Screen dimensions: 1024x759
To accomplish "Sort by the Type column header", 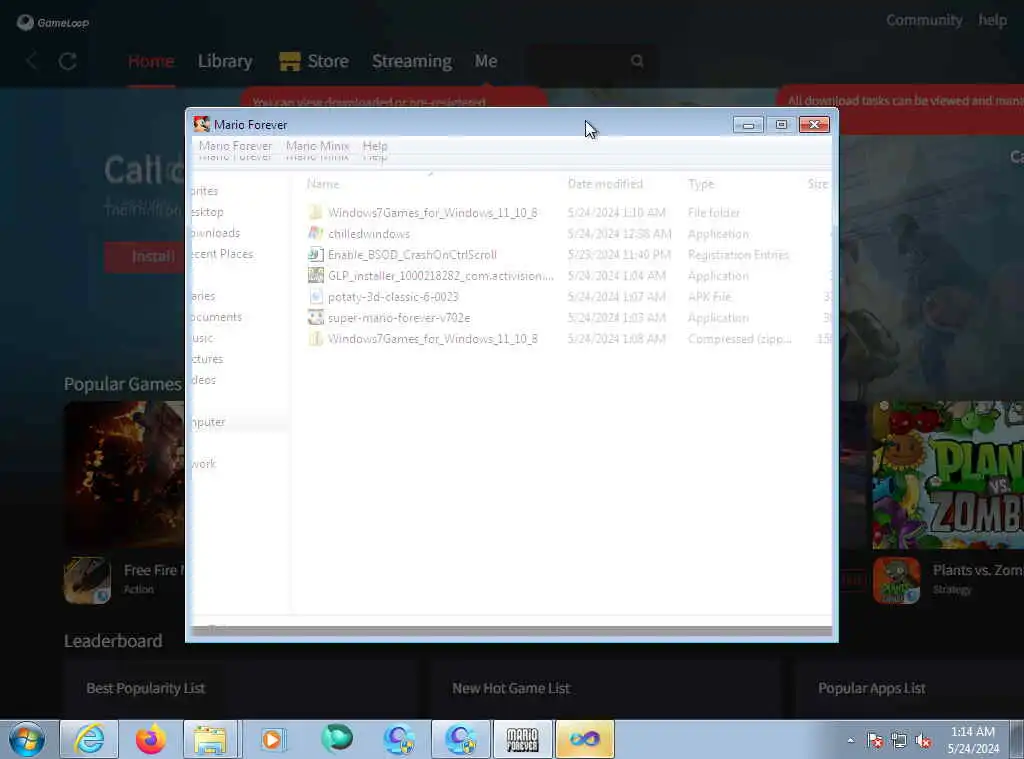I will coord(701,184).
